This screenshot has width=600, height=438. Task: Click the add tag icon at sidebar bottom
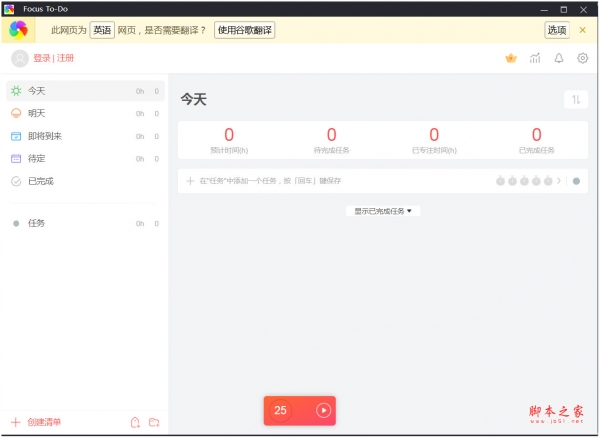pos(135,422)
